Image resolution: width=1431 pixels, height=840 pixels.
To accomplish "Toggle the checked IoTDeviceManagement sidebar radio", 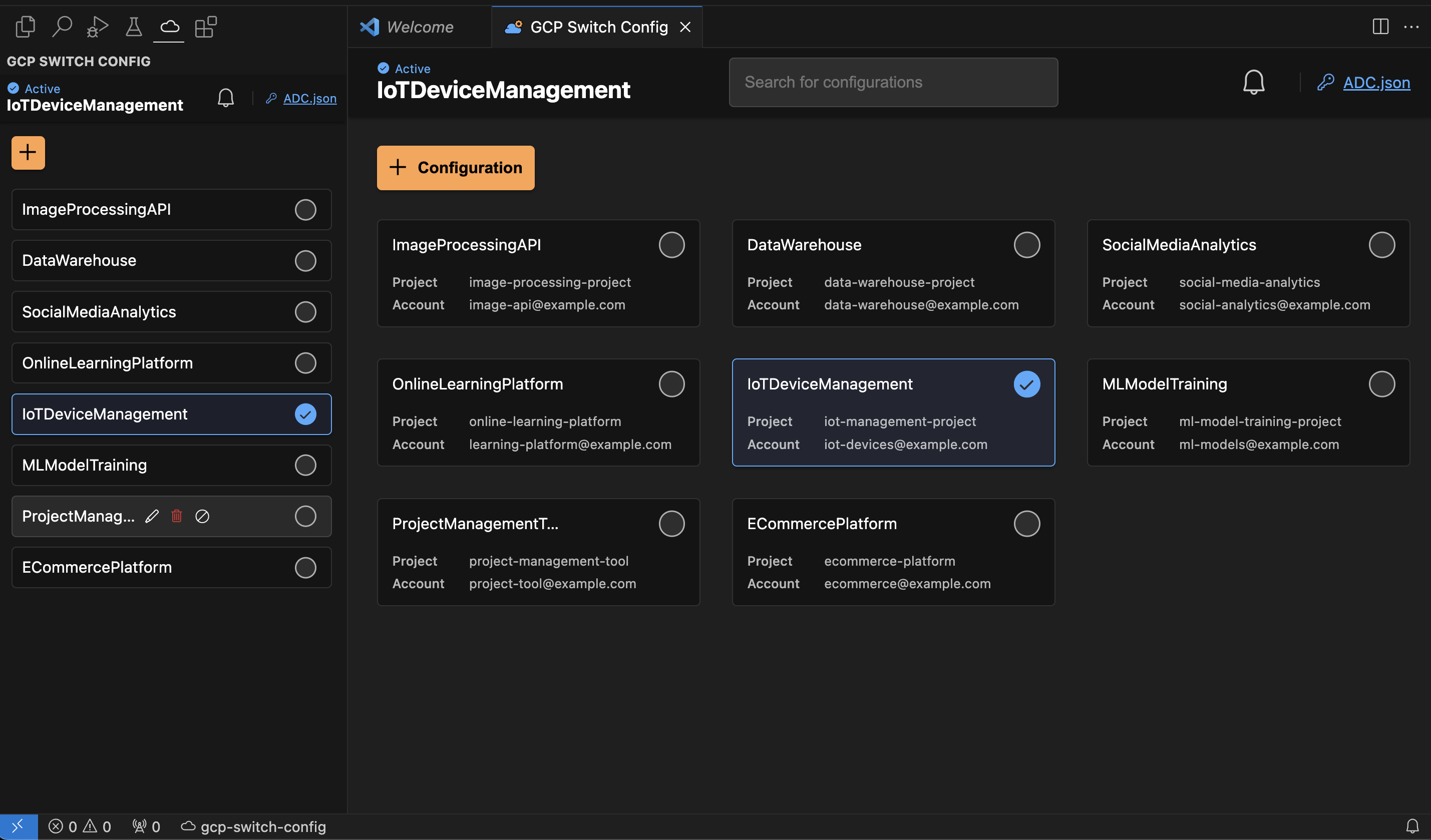I will (x=305, y=414).
